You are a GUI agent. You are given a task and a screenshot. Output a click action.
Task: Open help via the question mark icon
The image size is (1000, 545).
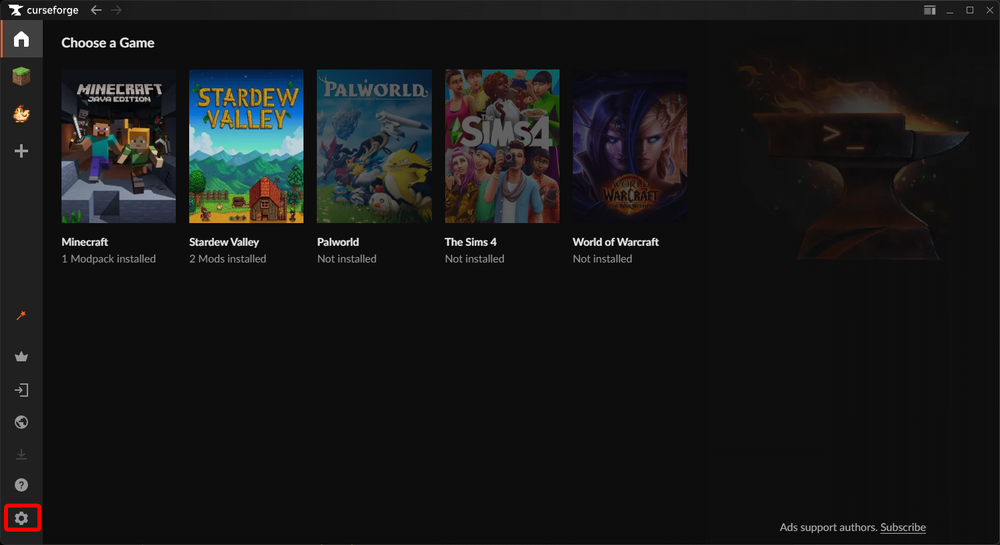[x=21, y=485]
